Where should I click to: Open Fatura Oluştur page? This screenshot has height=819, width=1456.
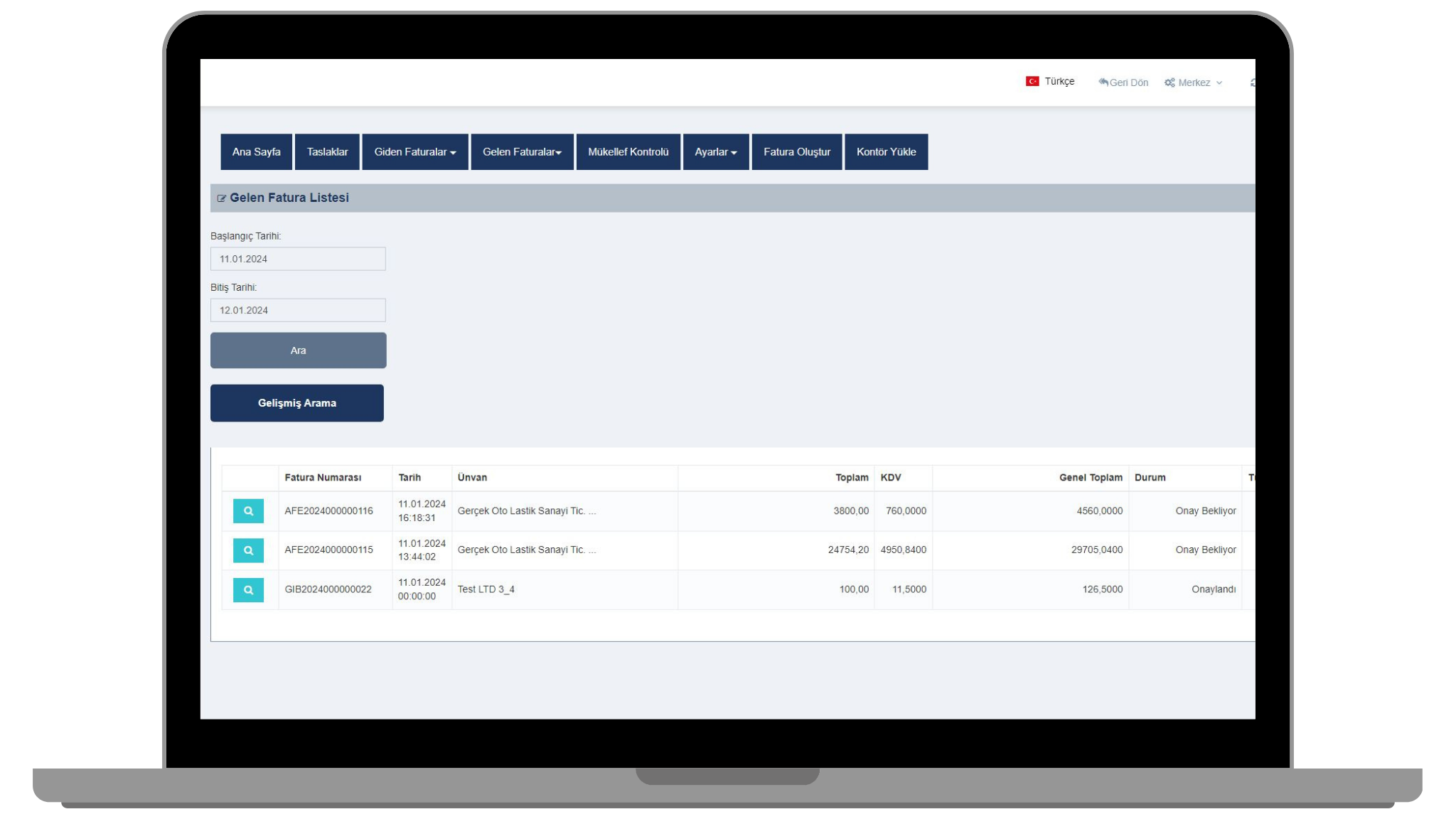coord(797,152)
